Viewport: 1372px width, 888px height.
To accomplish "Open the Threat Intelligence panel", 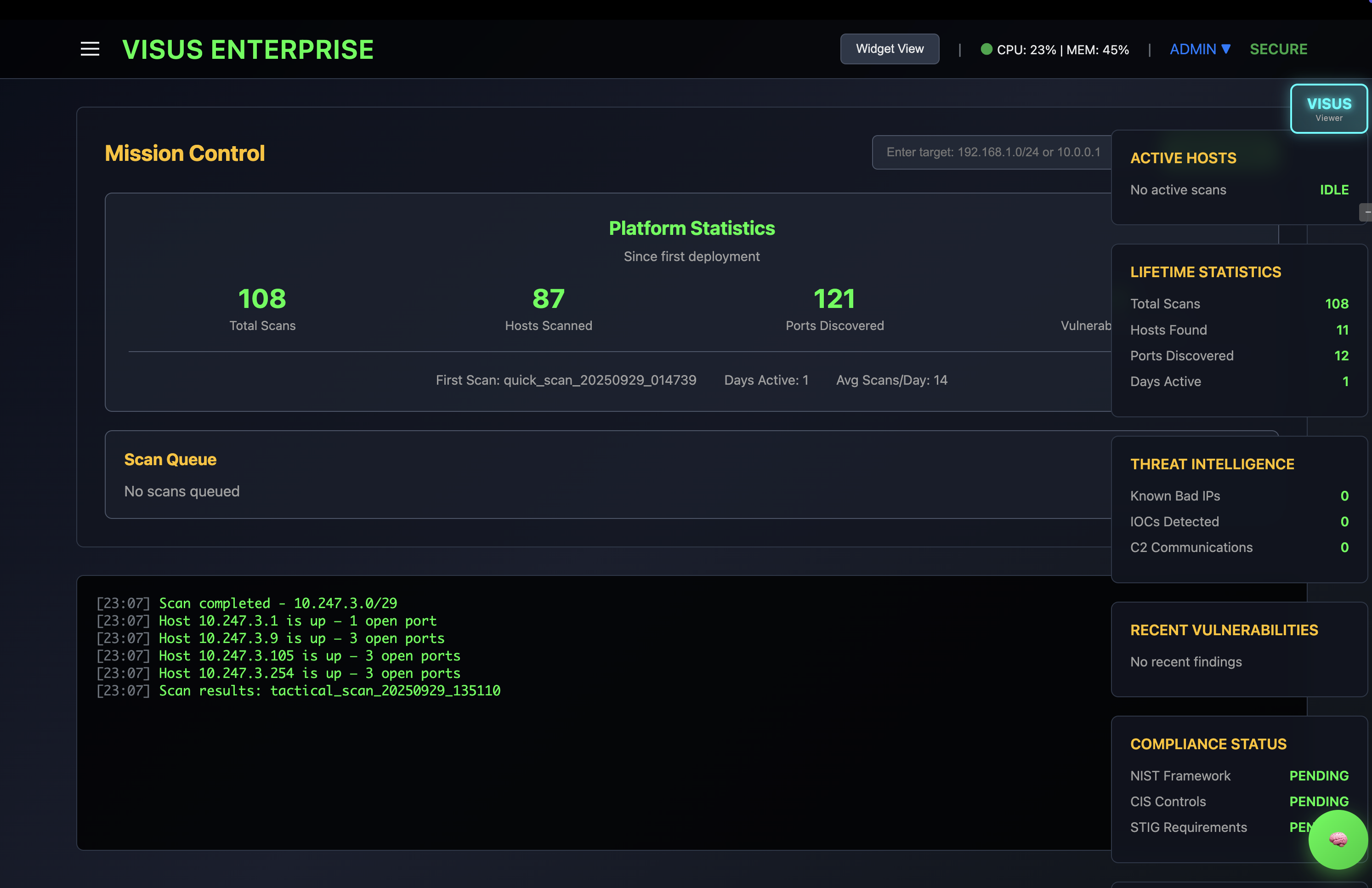I will click(1212, 464).
